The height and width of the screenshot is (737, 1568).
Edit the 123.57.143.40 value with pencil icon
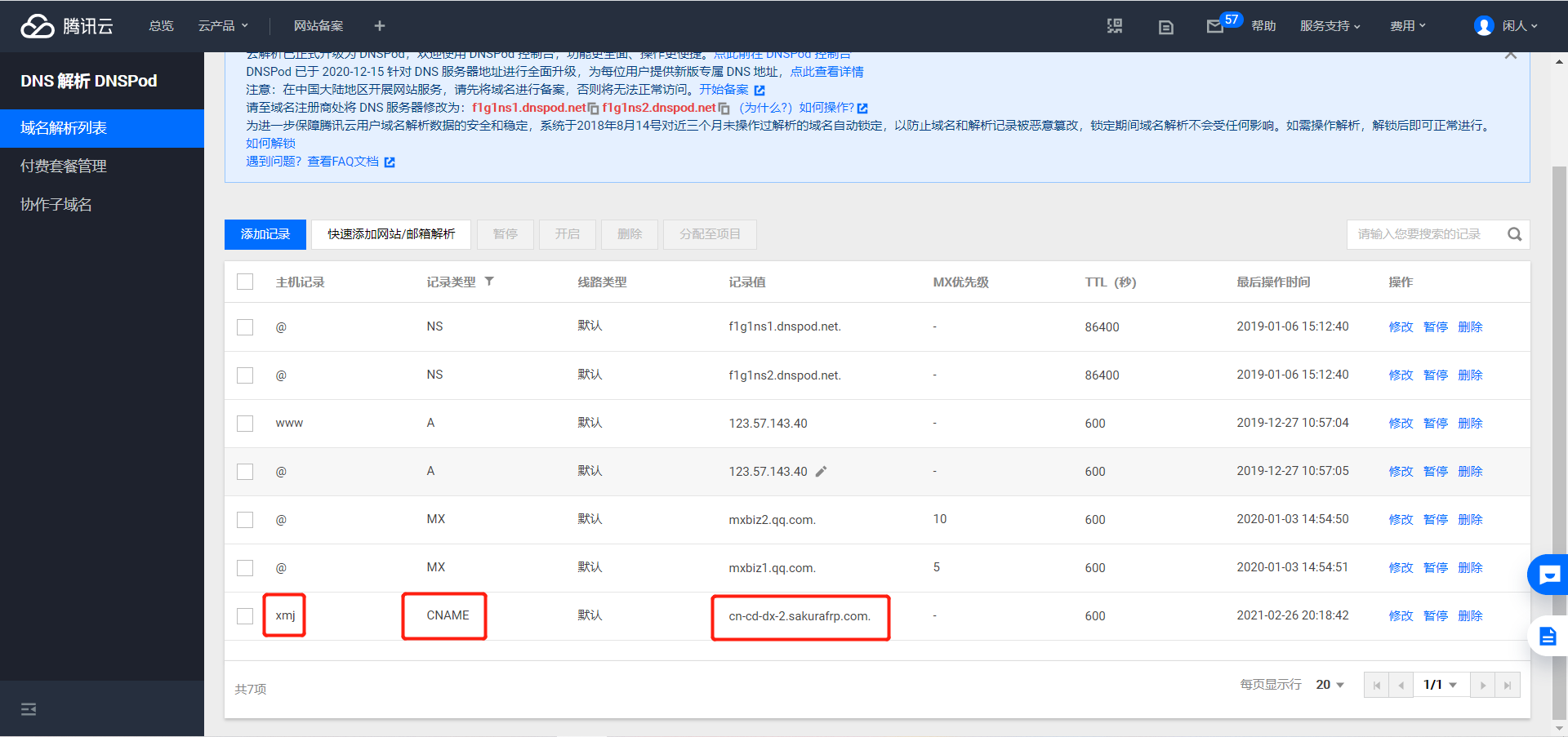tap(821, 472)
